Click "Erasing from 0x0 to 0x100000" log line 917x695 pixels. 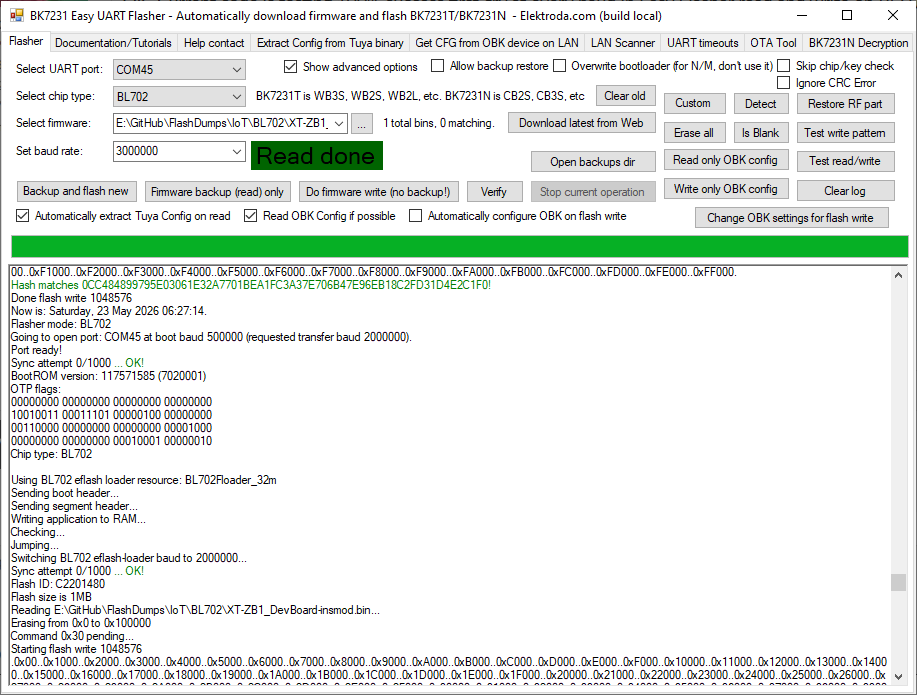[81, 623]
